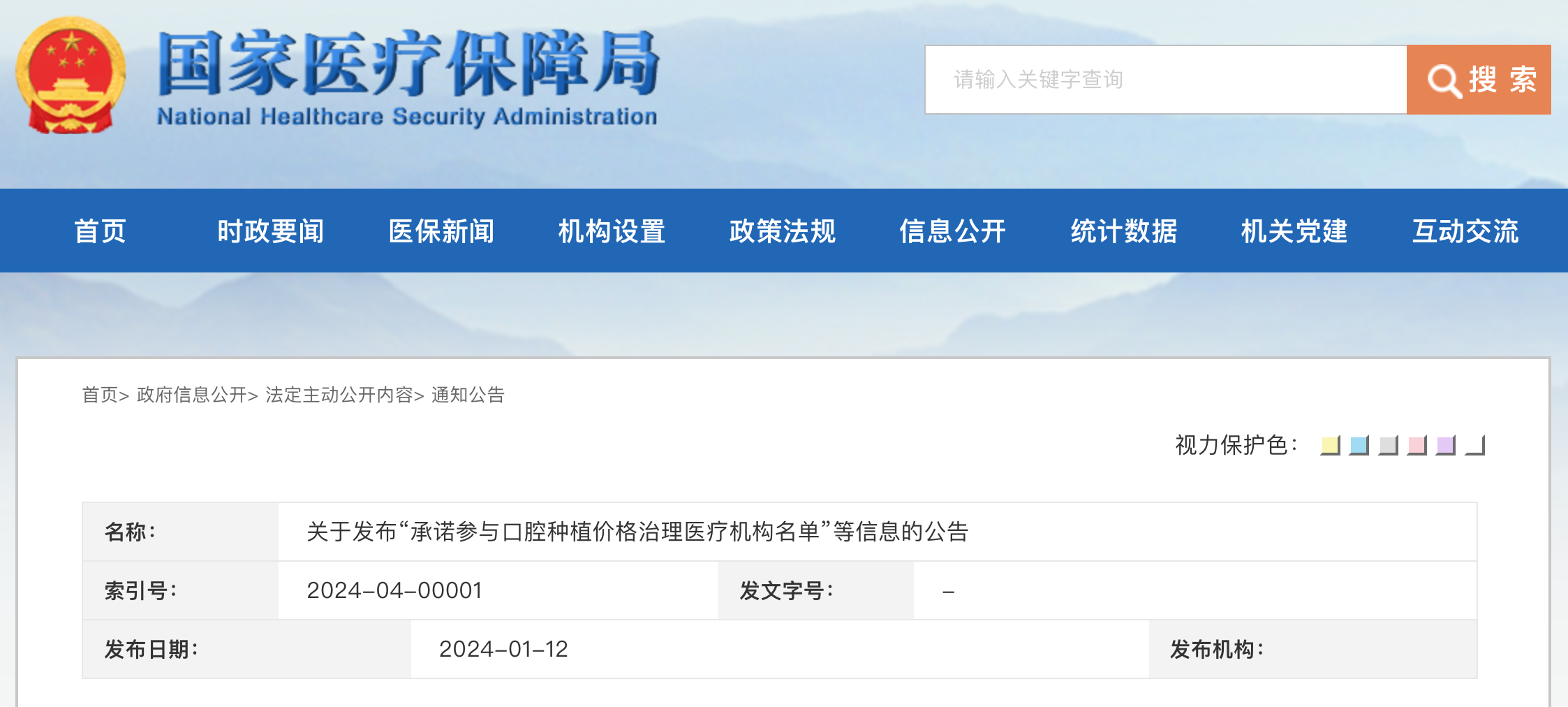The image size is (1568, 707).
Task: Select the yellow eye-protection color
Action: point(1331,445)
